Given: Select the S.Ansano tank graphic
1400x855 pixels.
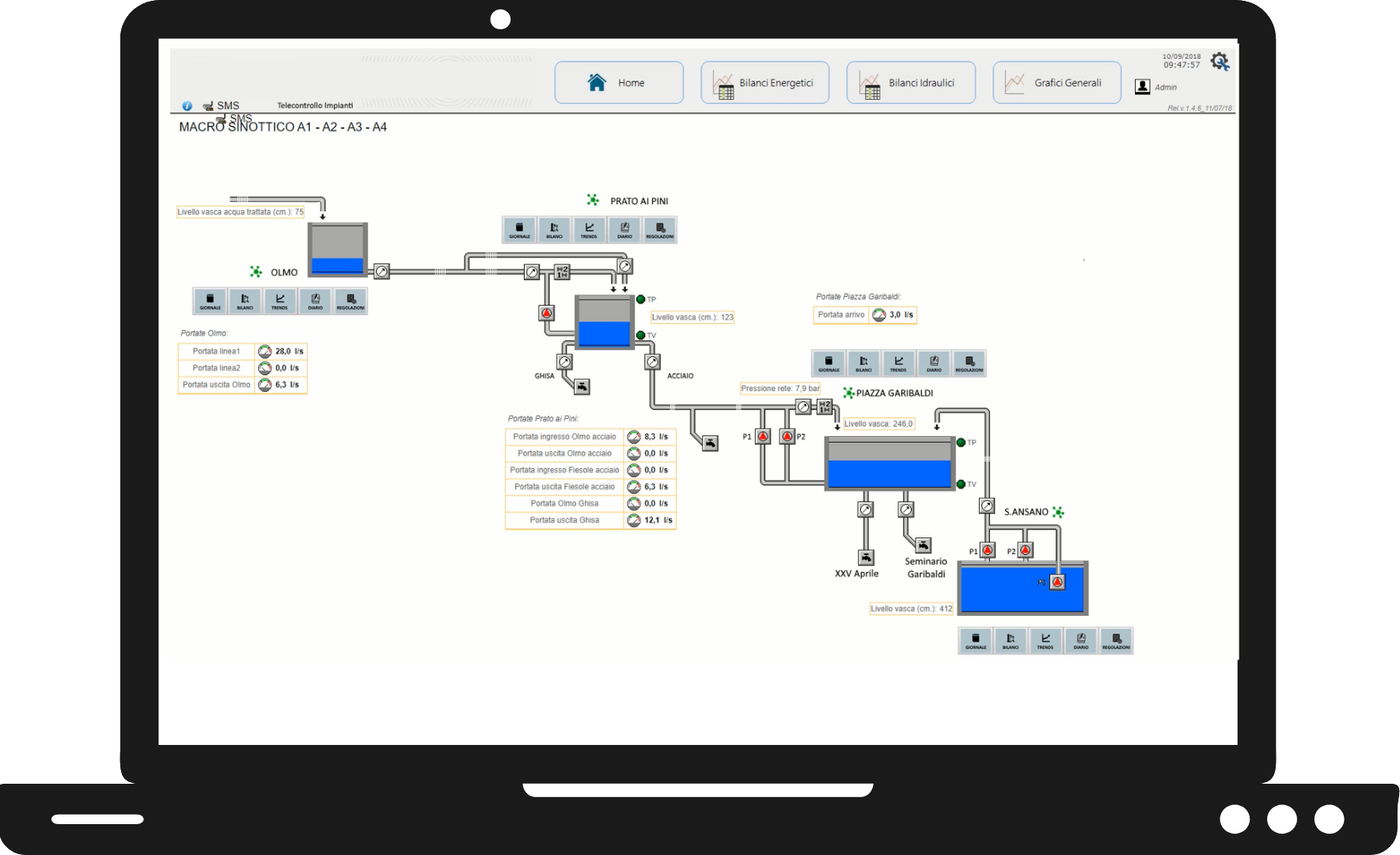Looking at the screenshot, I should (x=1023, y=588).
